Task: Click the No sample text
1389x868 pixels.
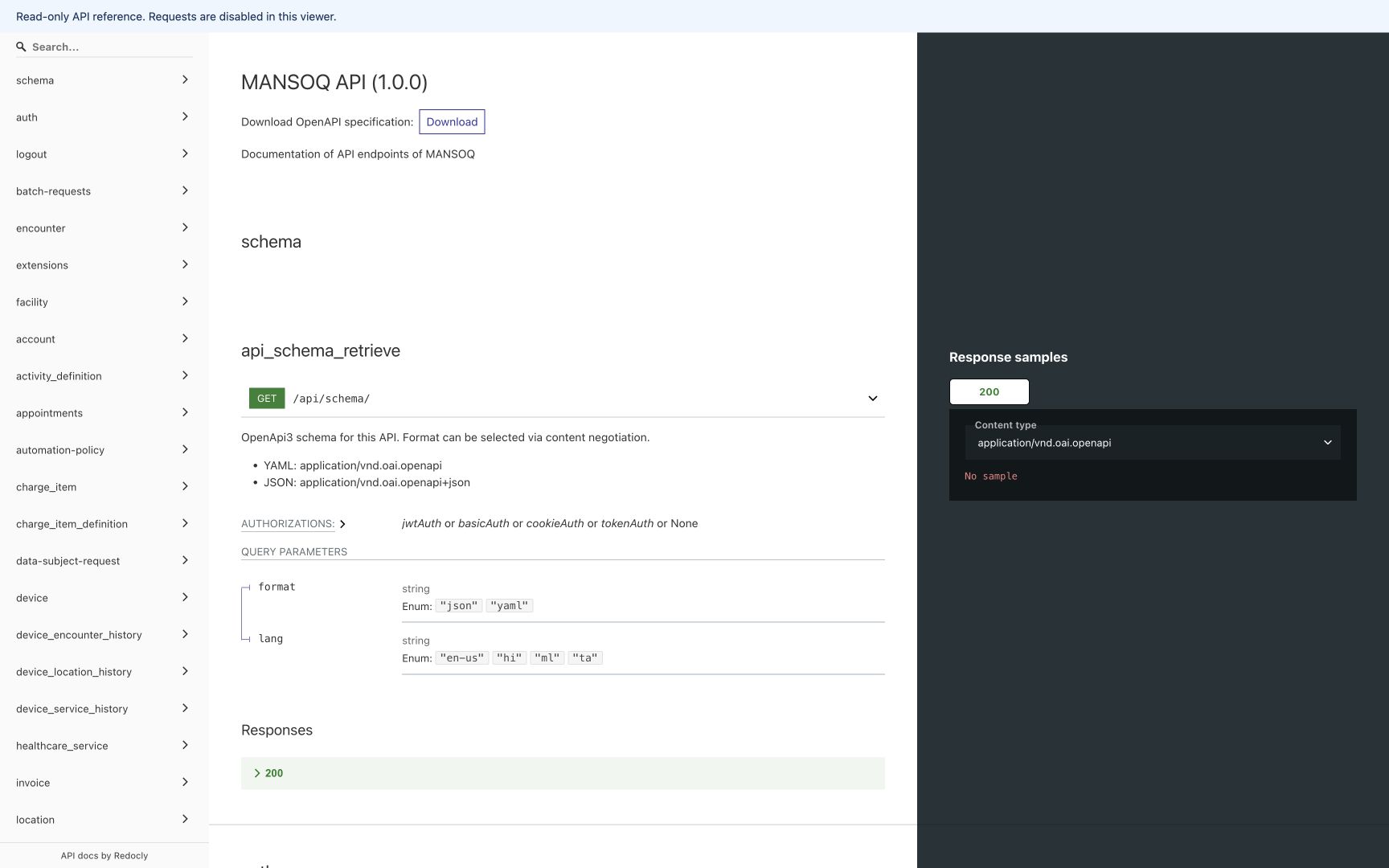Action: [991, 476]
